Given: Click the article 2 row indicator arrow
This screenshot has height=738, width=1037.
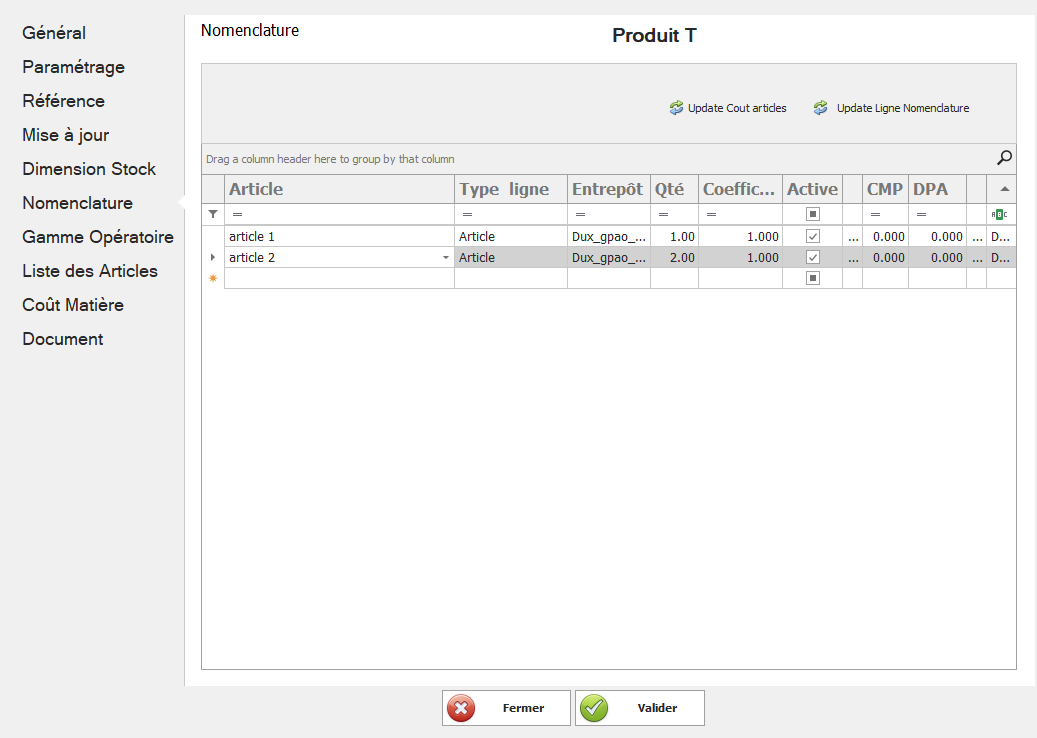Looking at the screenshot, I should coord(212,258).
